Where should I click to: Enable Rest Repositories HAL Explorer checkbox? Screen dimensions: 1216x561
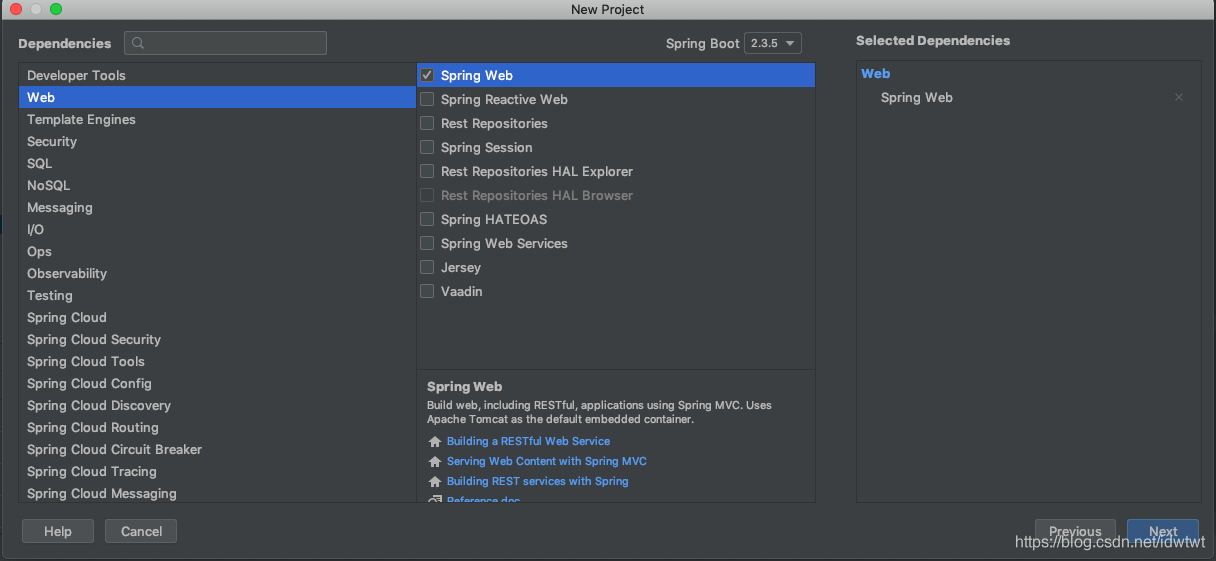pyautogui.click(x=427, y=171)
